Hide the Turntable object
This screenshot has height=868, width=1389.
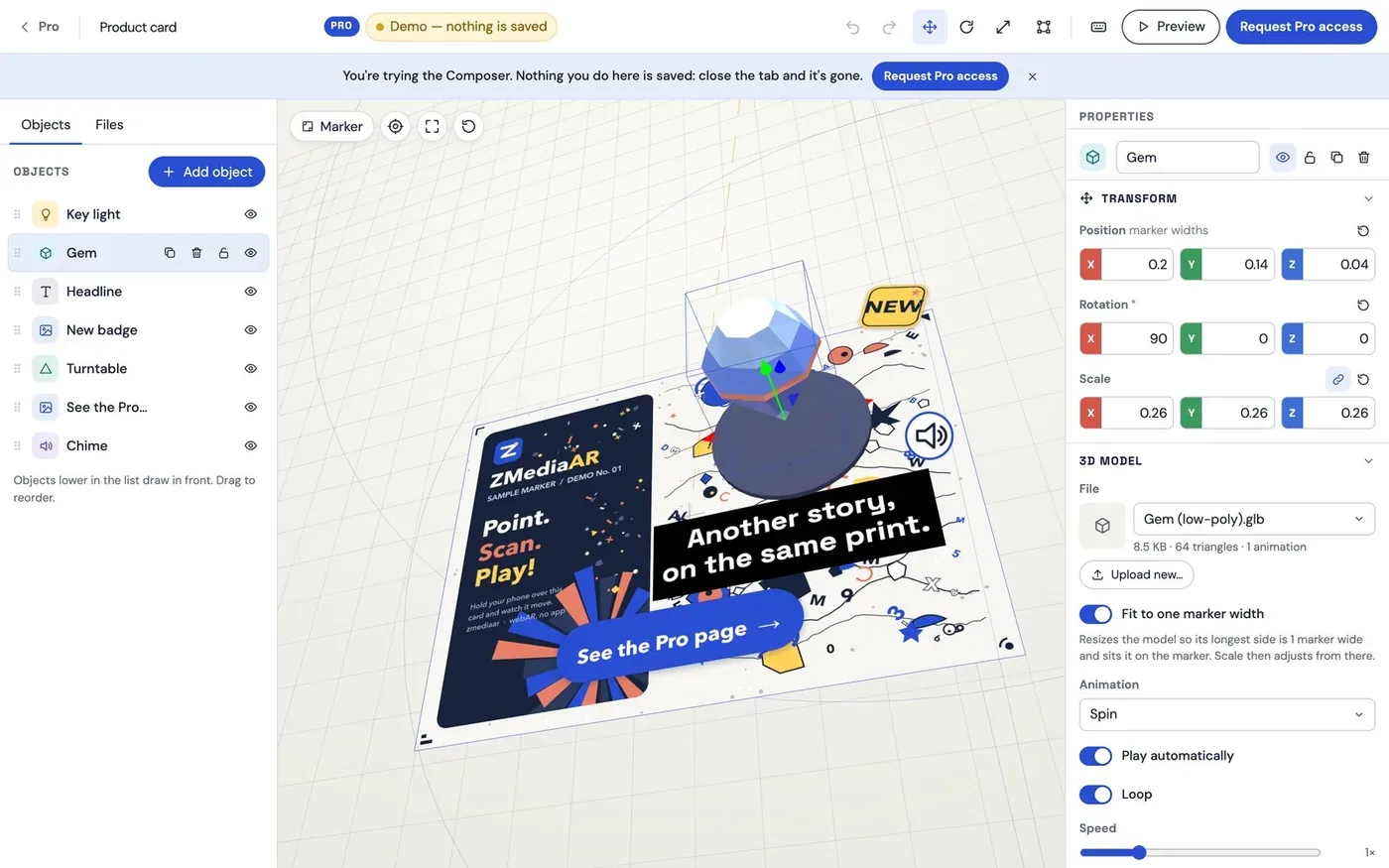(x=250, y=368)
